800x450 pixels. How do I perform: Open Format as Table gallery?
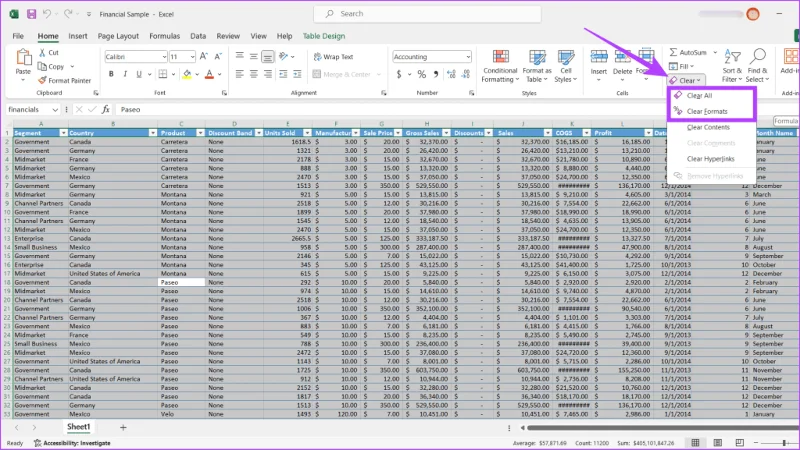537,66
